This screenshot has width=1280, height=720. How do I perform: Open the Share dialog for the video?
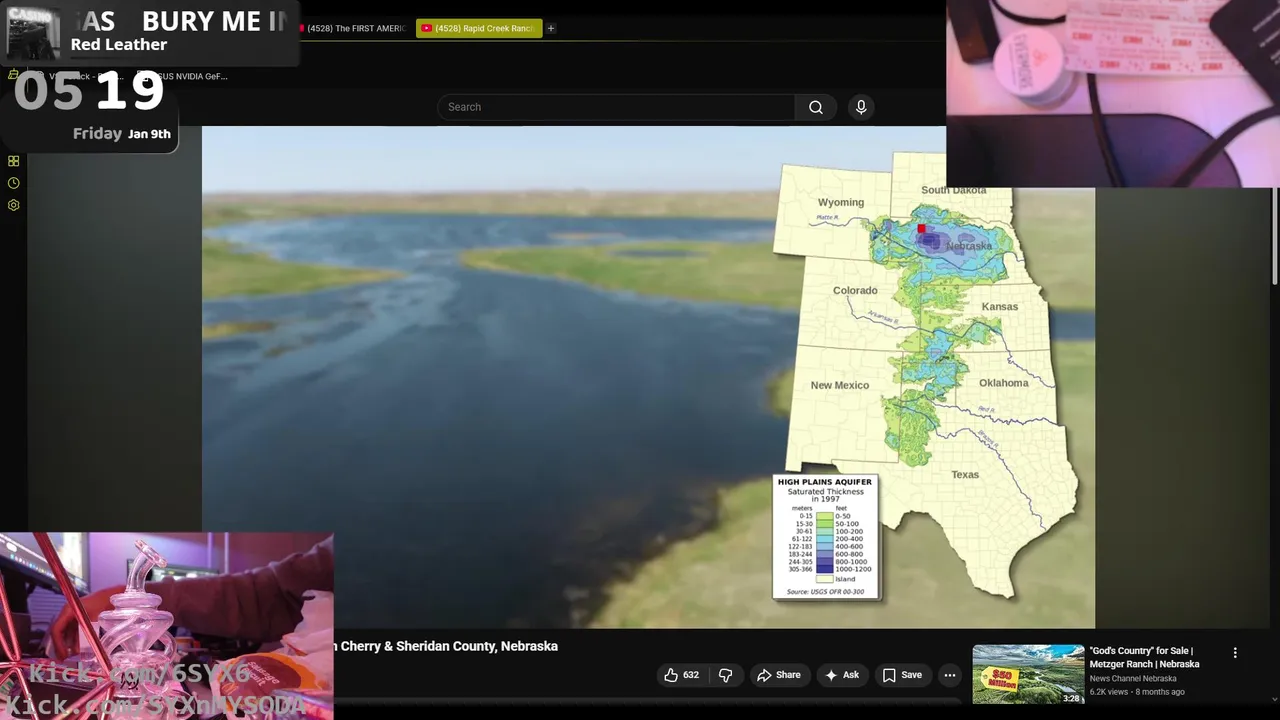pos(779,675)
